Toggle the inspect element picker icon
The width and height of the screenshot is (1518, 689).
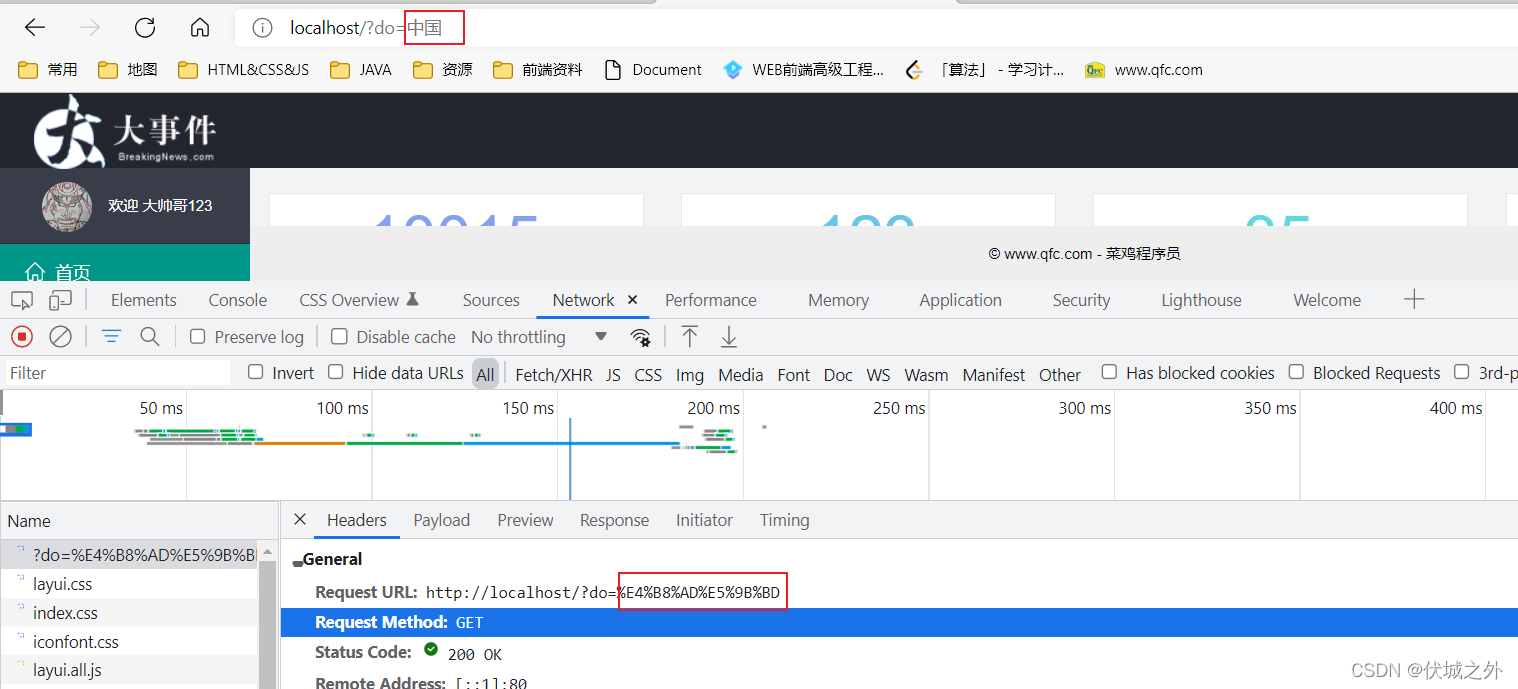[x=22, y=300]
